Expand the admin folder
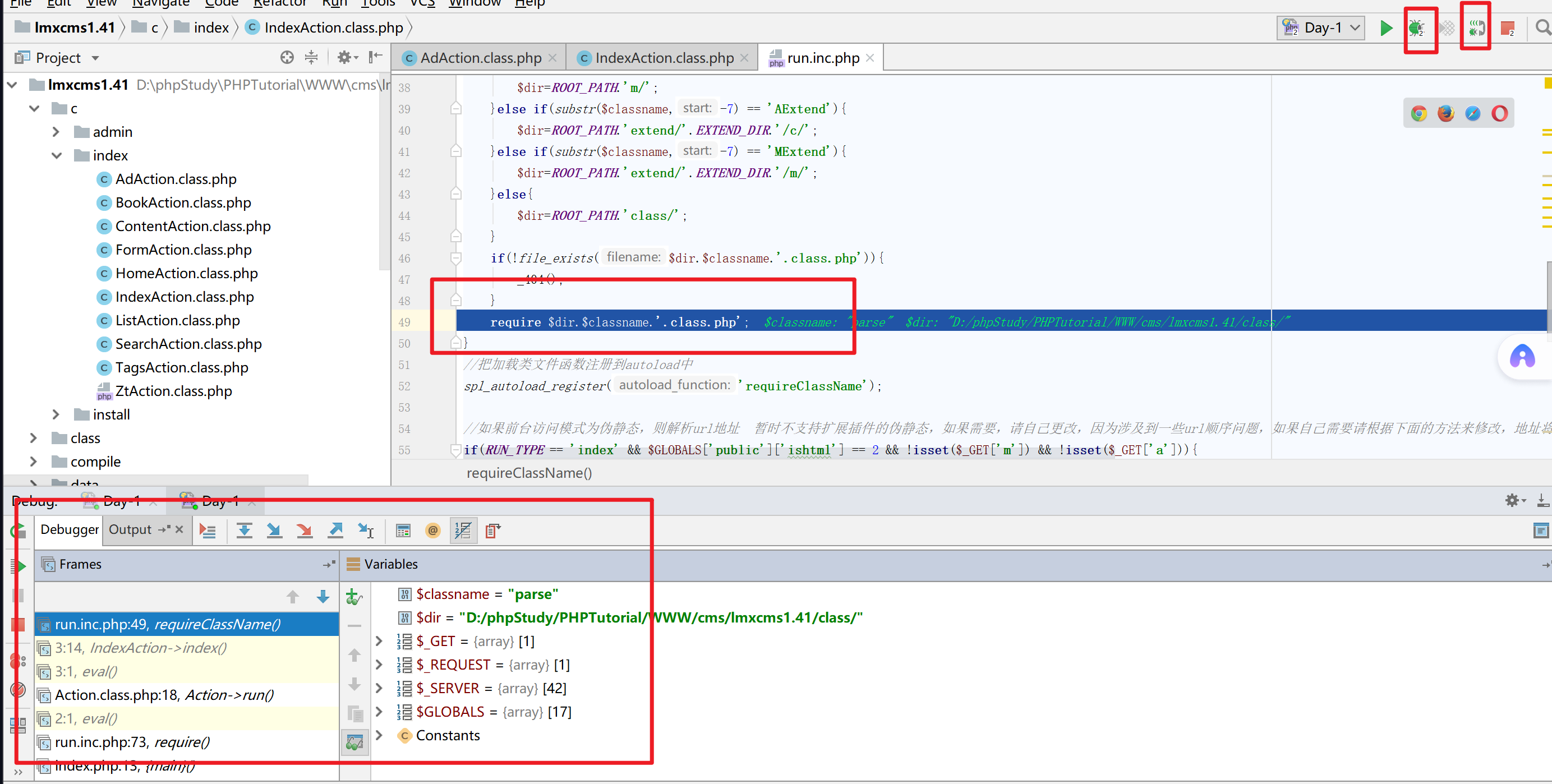 coord(56,131)
